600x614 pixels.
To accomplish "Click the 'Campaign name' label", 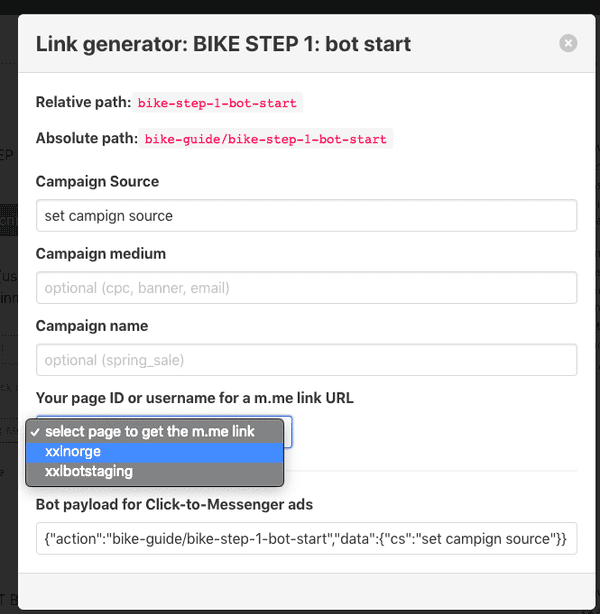I will pos(92,325).
